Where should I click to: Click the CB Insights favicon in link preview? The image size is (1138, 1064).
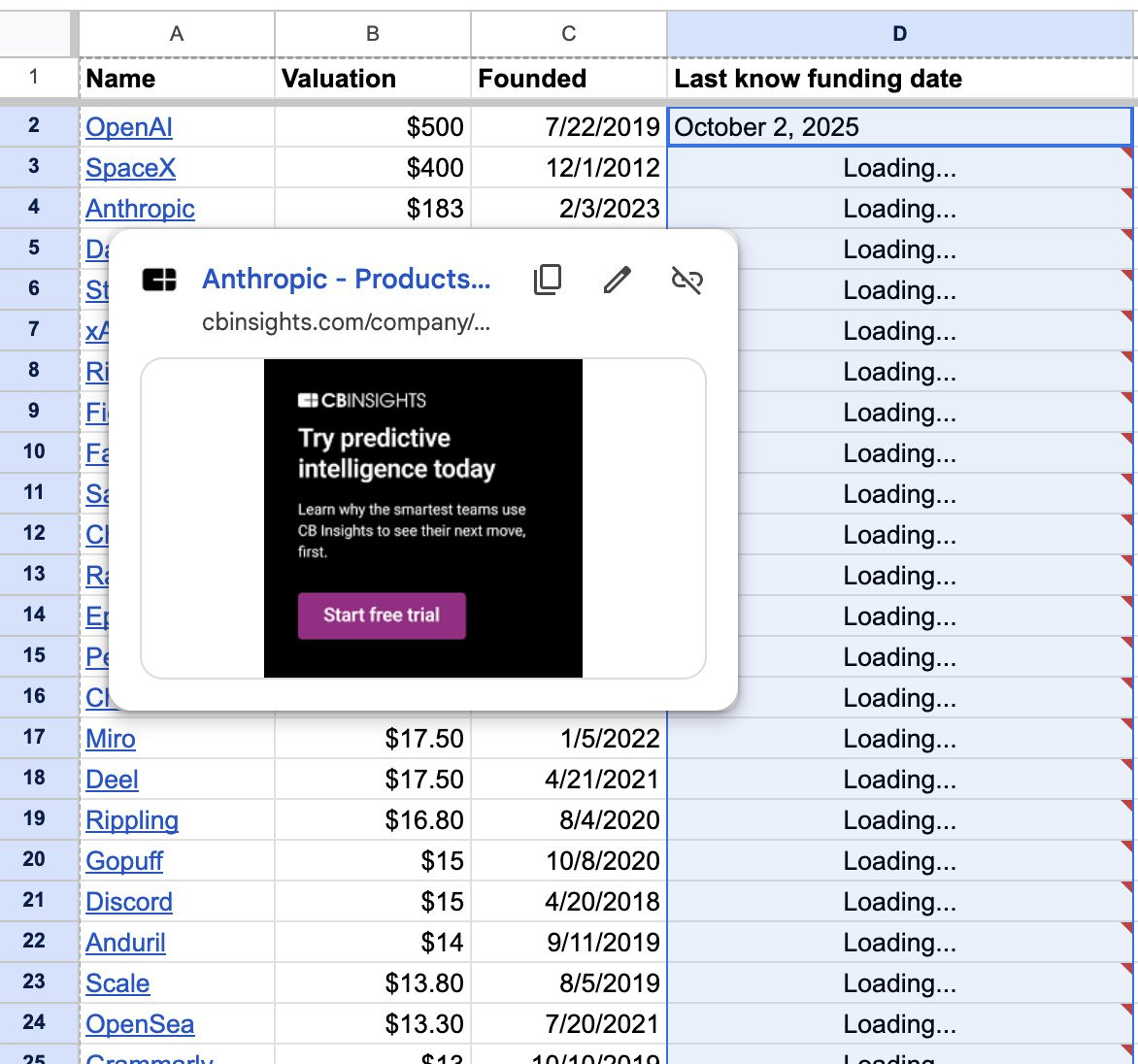pos(159,280)
